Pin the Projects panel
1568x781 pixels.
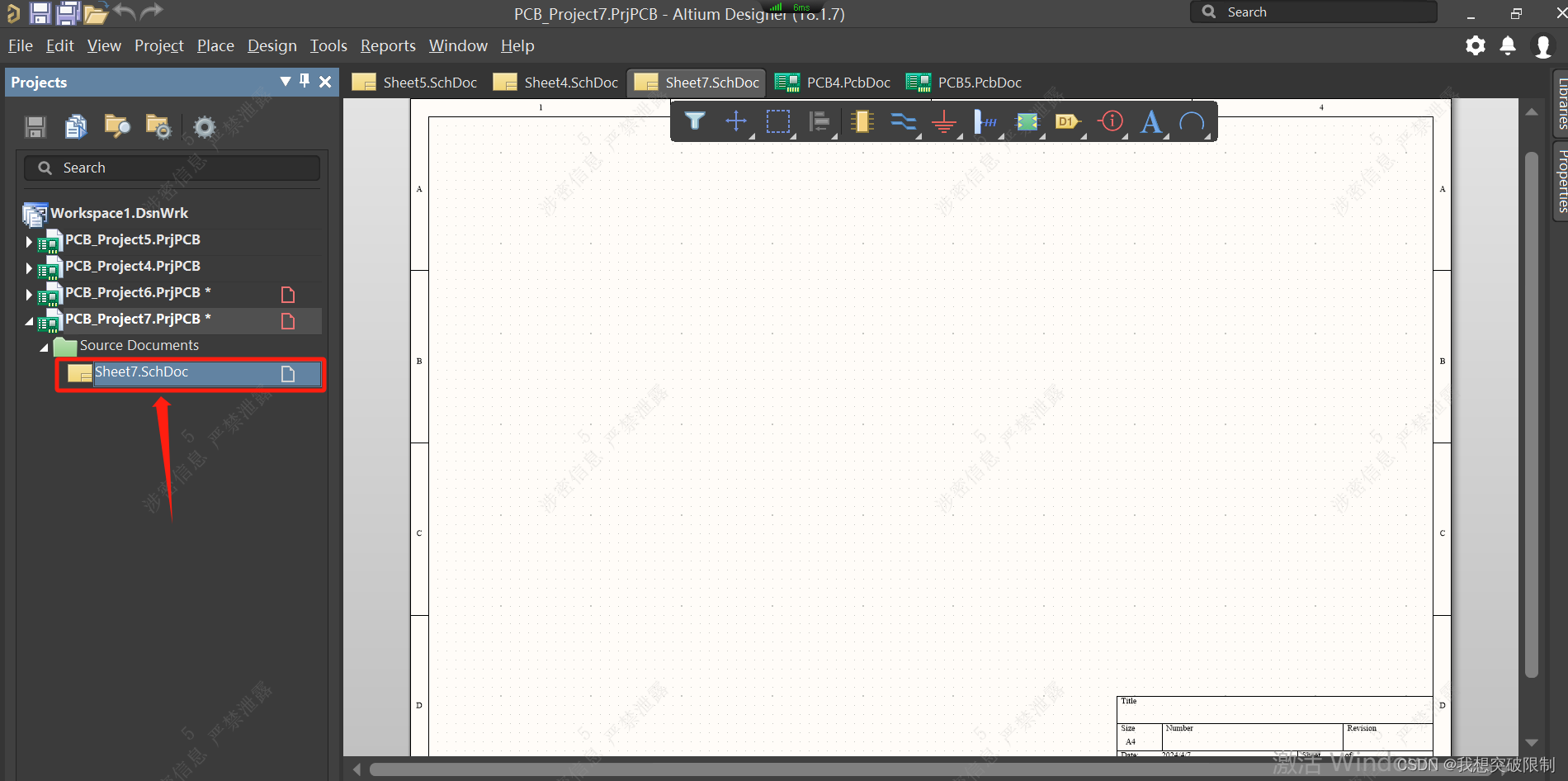(305, 81)
